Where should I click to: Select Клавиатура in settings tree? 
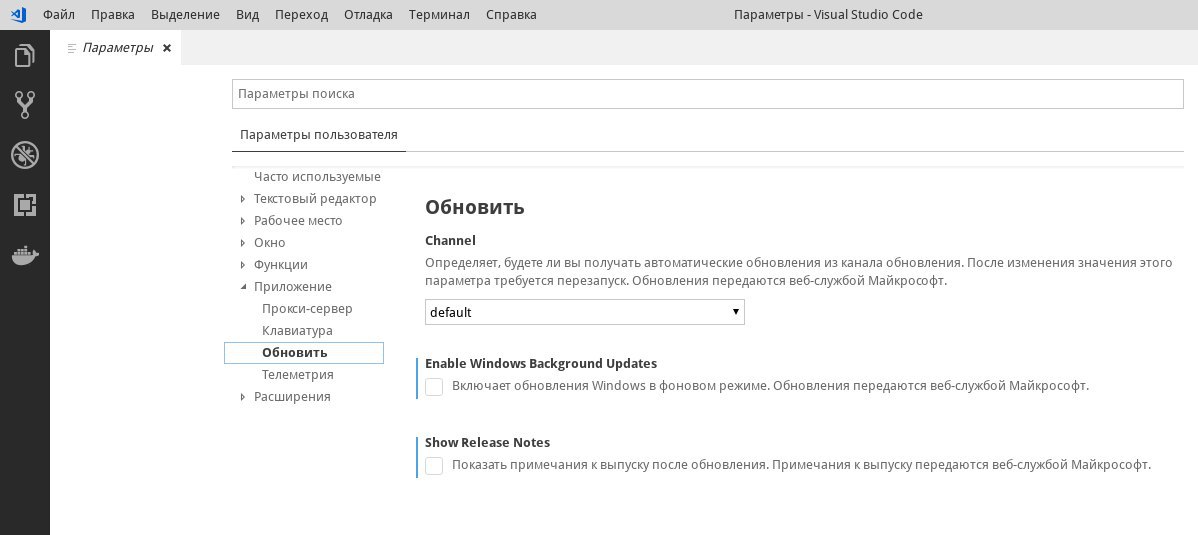297,331
